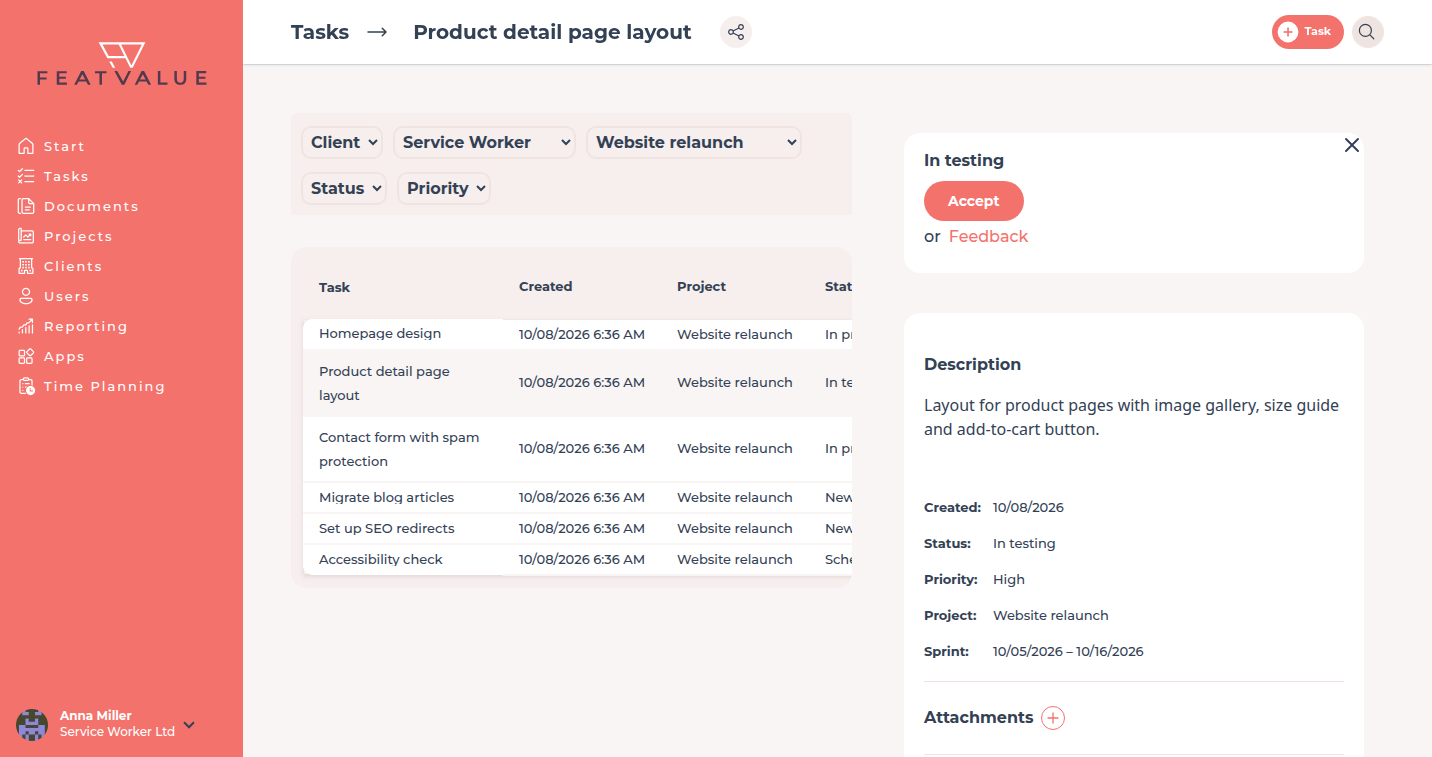Screen dimensions: 1432x757
Task: Add an attachment with the plus icon
Action: [x=1053, y=718]
